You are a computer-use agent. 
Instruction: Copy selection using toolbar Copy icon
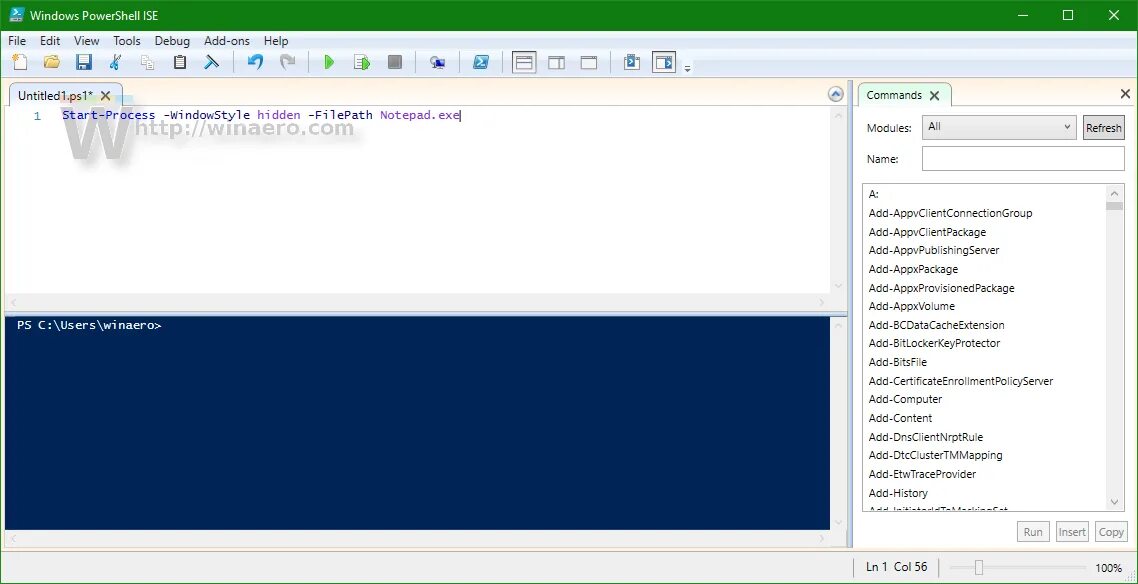[x=147, y=62]
